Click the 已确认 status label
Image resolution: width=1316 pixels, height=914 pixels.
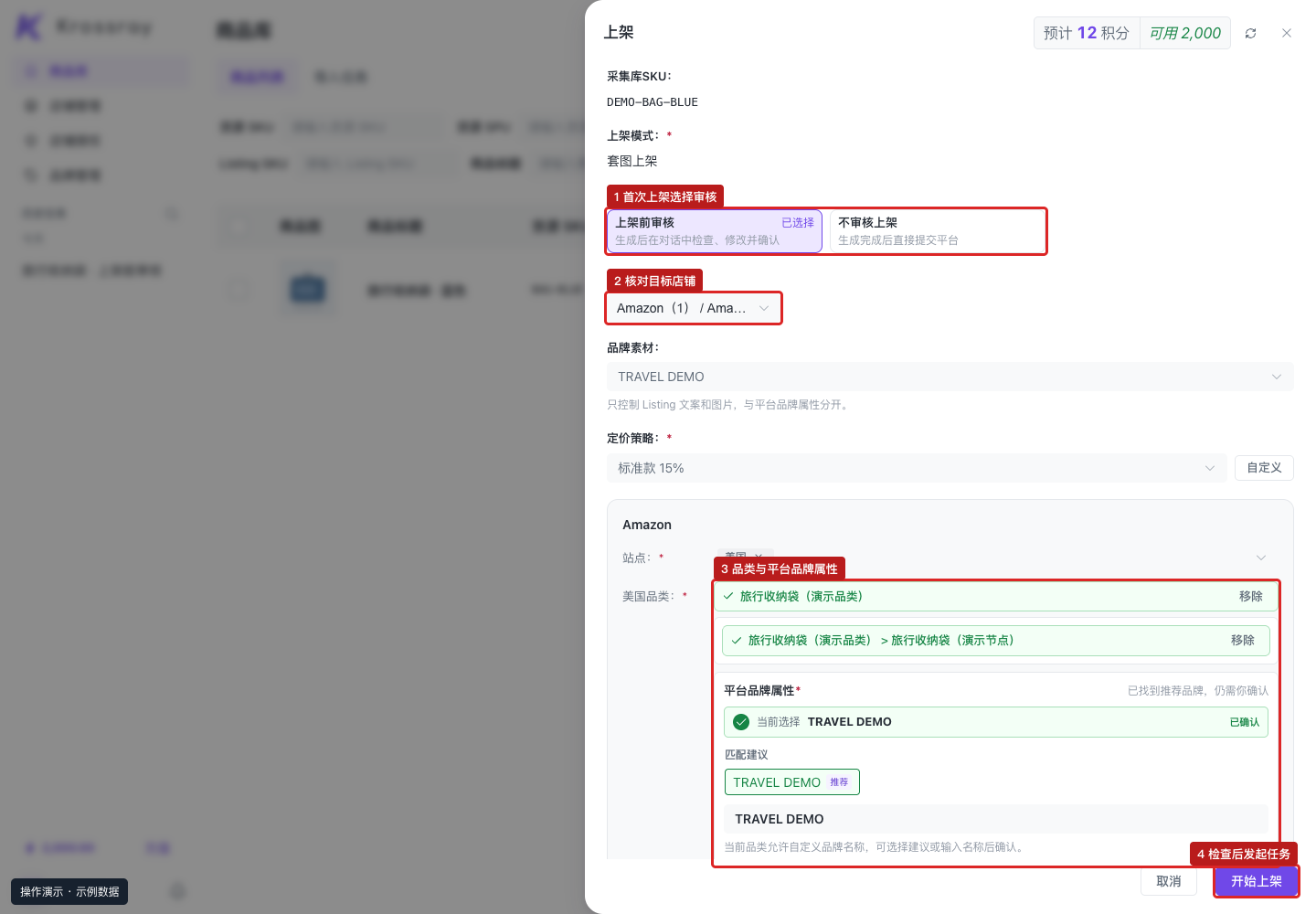pyautogui.click(x=1244, y=722)
